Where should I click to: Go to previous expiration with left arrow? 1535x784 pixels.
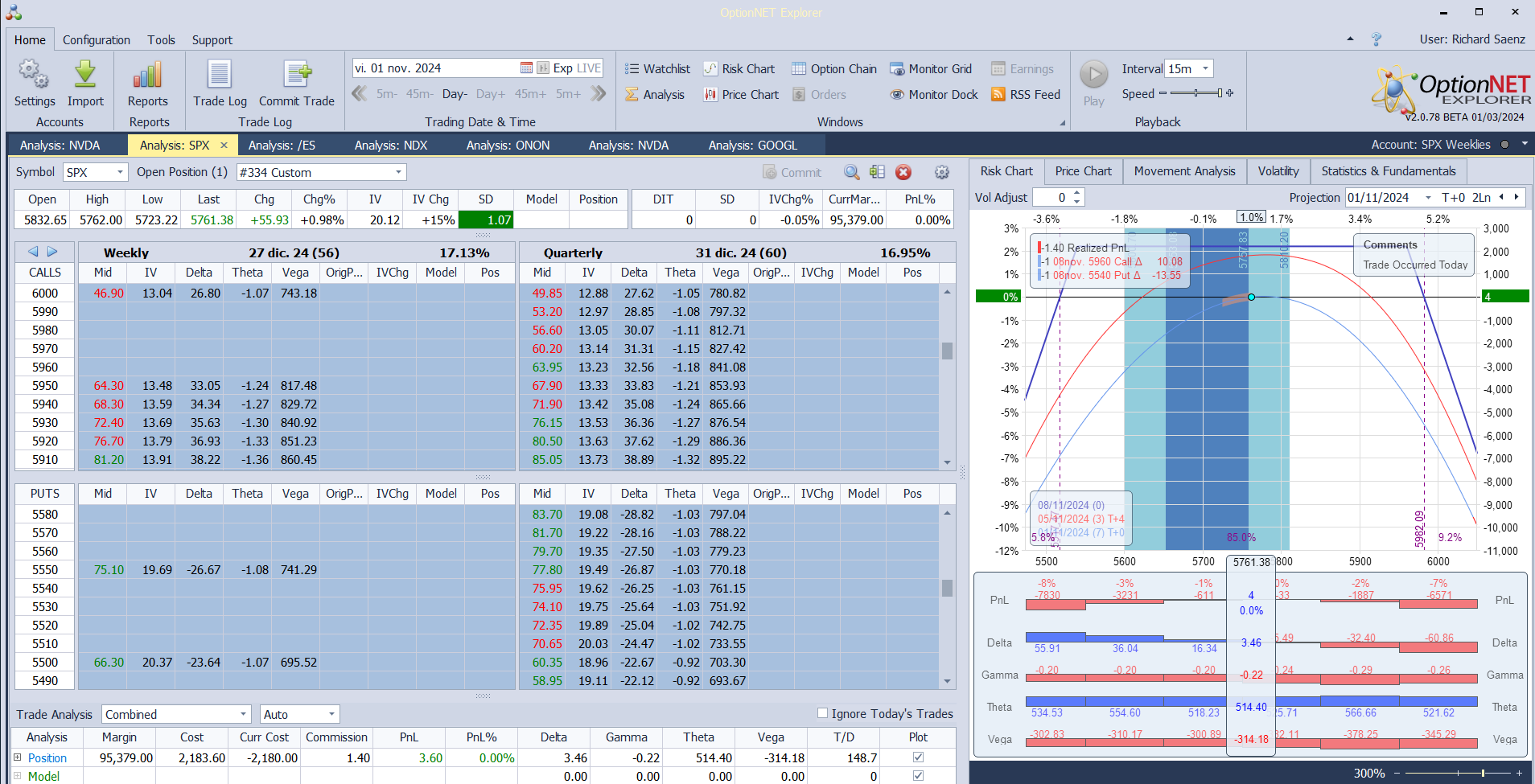tap(33, 252)
